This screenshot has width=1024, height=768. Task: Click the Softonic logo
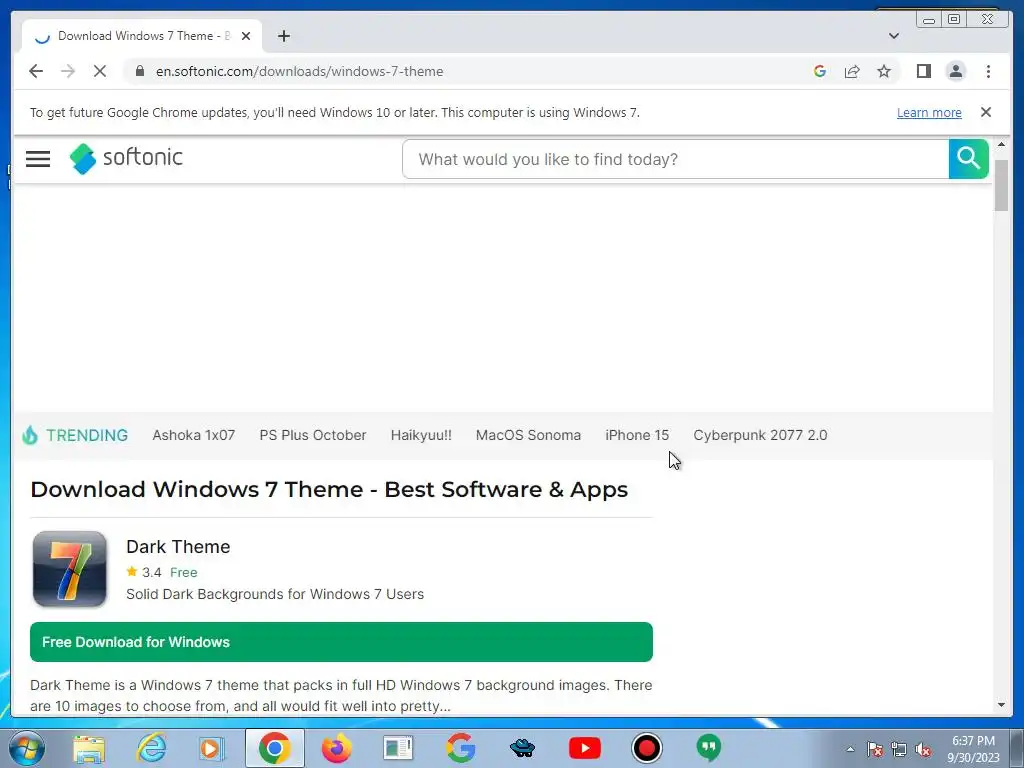[126, 158]
